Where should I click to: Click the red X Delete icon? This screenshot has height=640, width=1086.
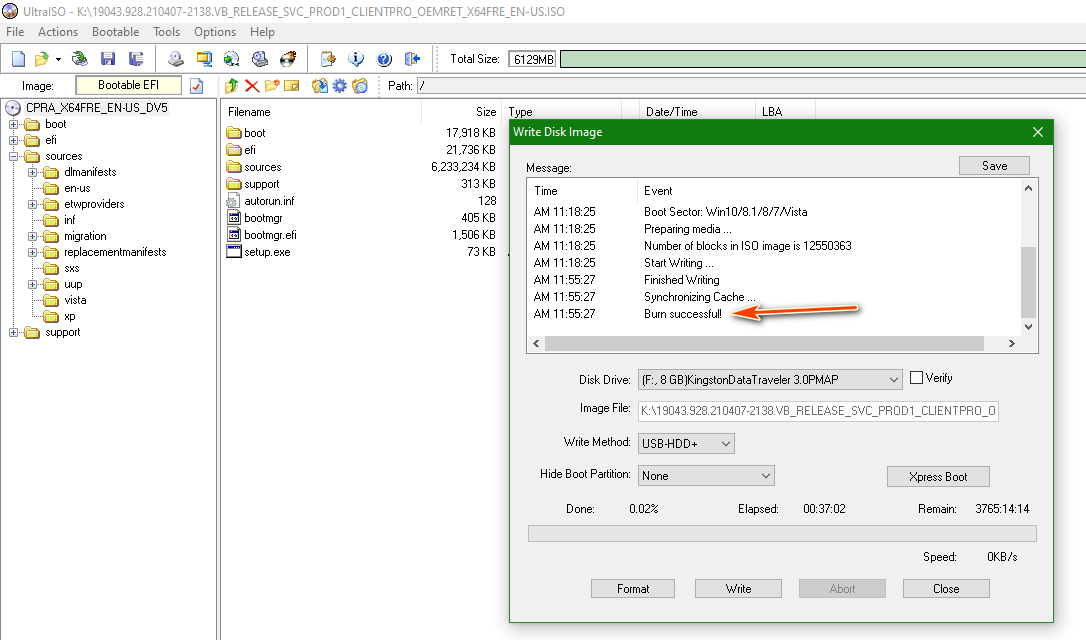point(252,86)
